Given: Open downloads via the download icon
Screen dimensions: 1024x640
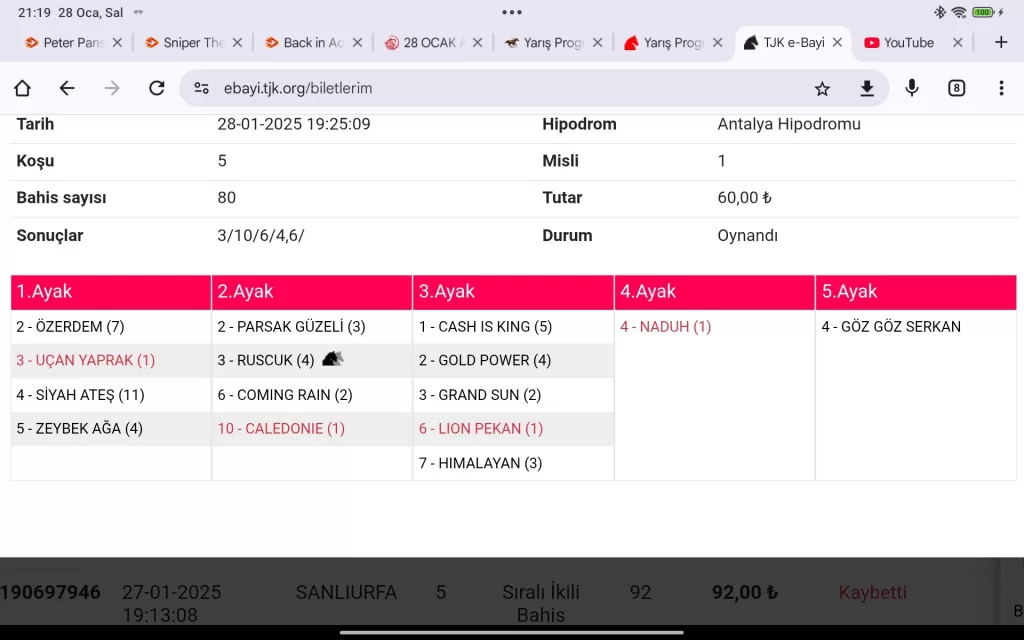Looking at the screenshot, I should (x=867, y=88).
